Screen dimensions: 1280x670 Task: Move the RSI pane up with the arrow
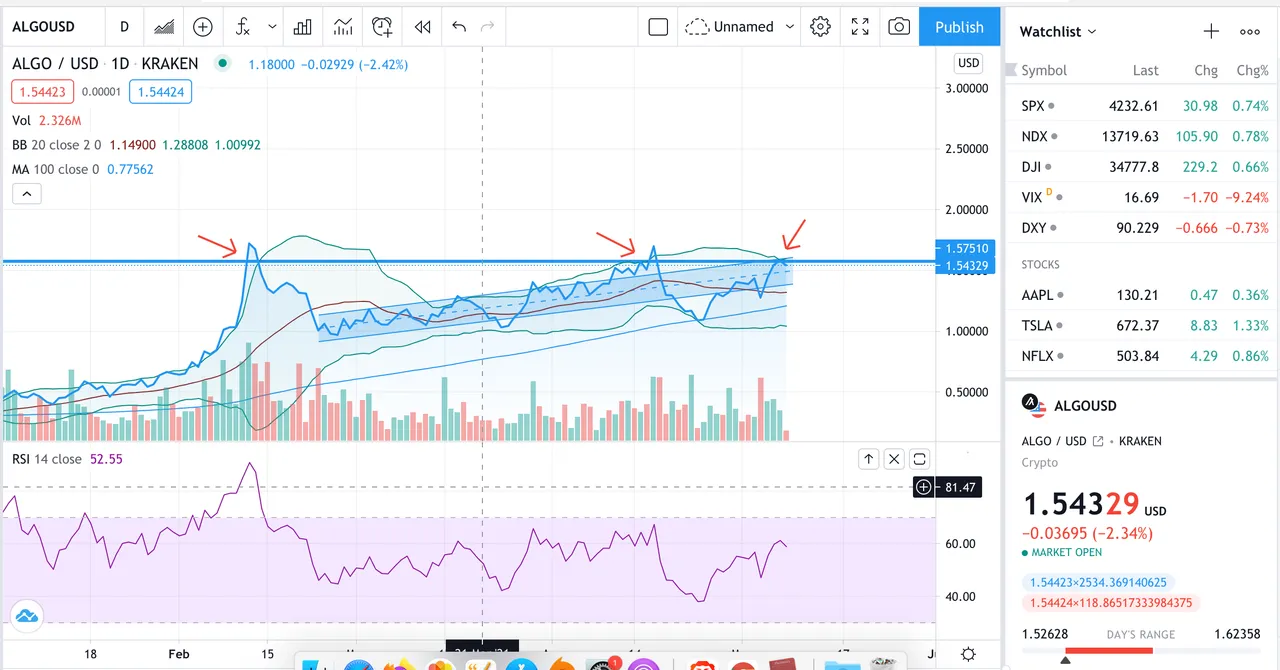(x=868, y=459)
